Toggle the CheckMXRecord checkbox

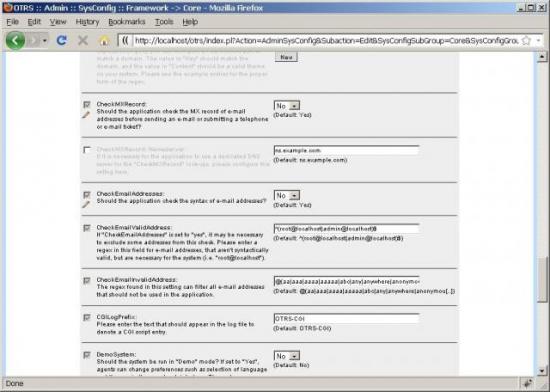[x=87, y=104]
